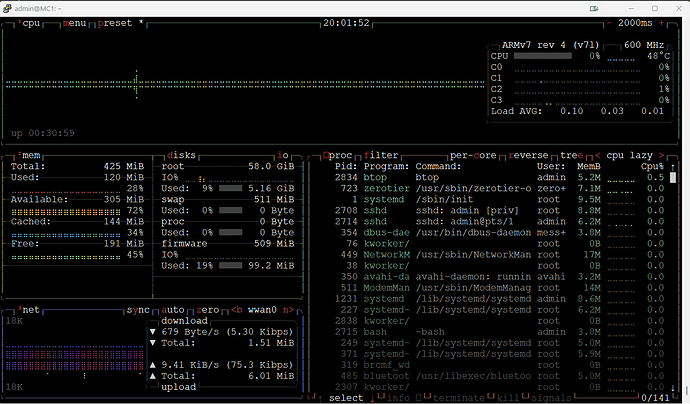Toggle the disks panel label
The width and height of the screenshot is (690, 404).
(181, 155)
